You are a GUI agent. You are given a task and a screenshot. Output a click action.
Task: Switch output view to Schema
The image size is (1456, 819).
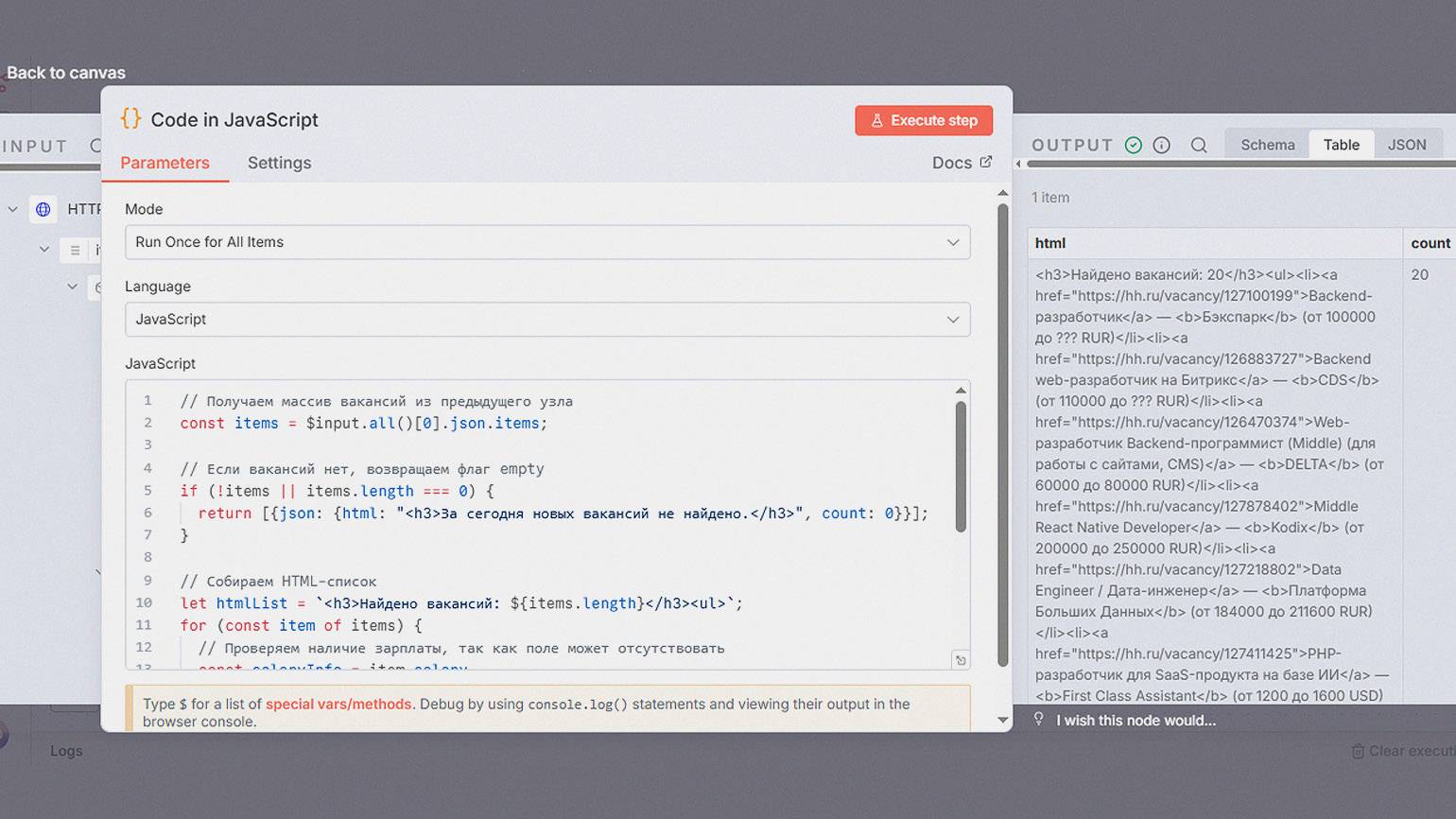pyautogui.click(x=1267, y=145)
